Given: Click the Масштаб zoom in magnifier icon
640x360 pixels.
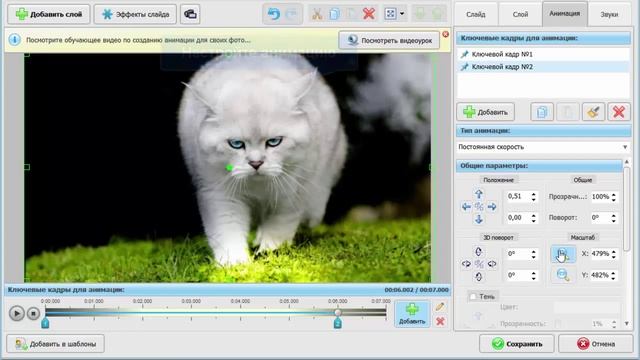Looking at the screenshot, I should [x=563, y=254].
